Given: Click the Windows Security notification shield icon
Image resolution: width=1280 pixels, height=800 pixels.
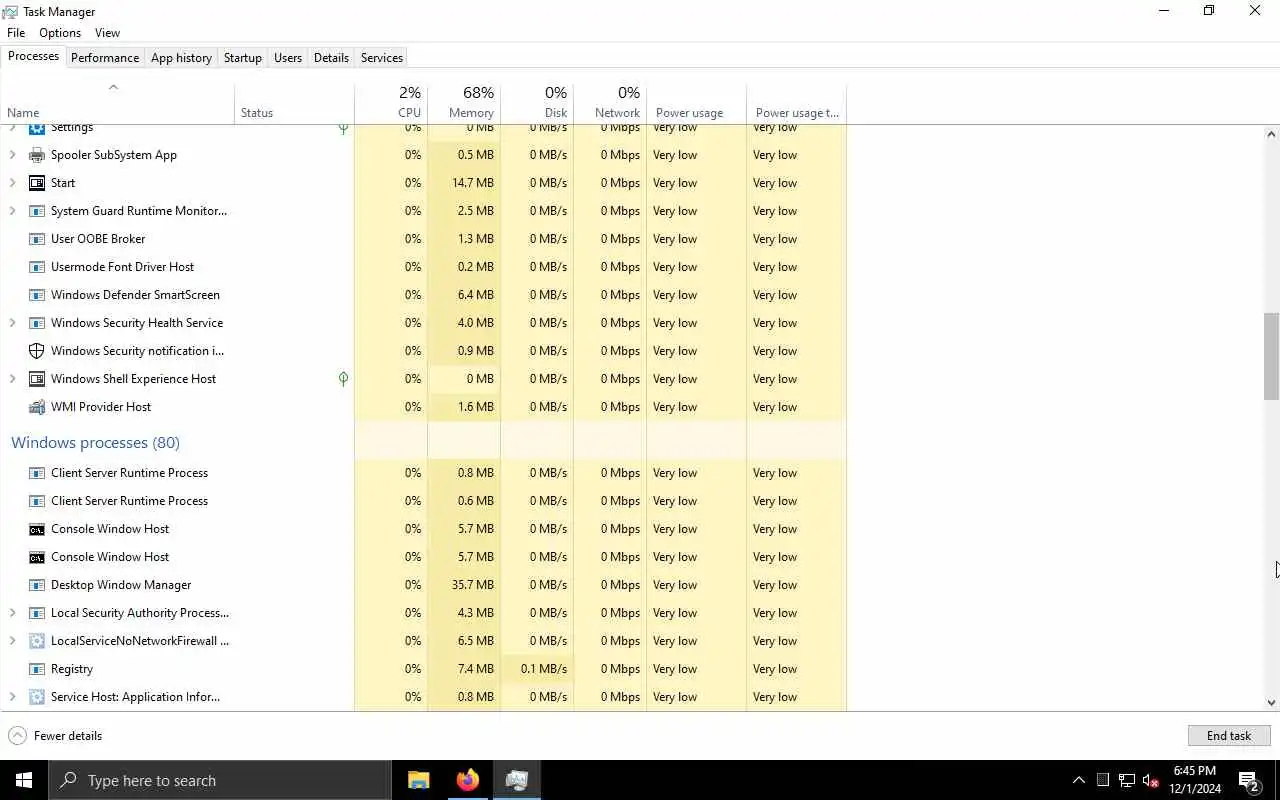Looking at the screenshot, I should click(x=37, y=351).
